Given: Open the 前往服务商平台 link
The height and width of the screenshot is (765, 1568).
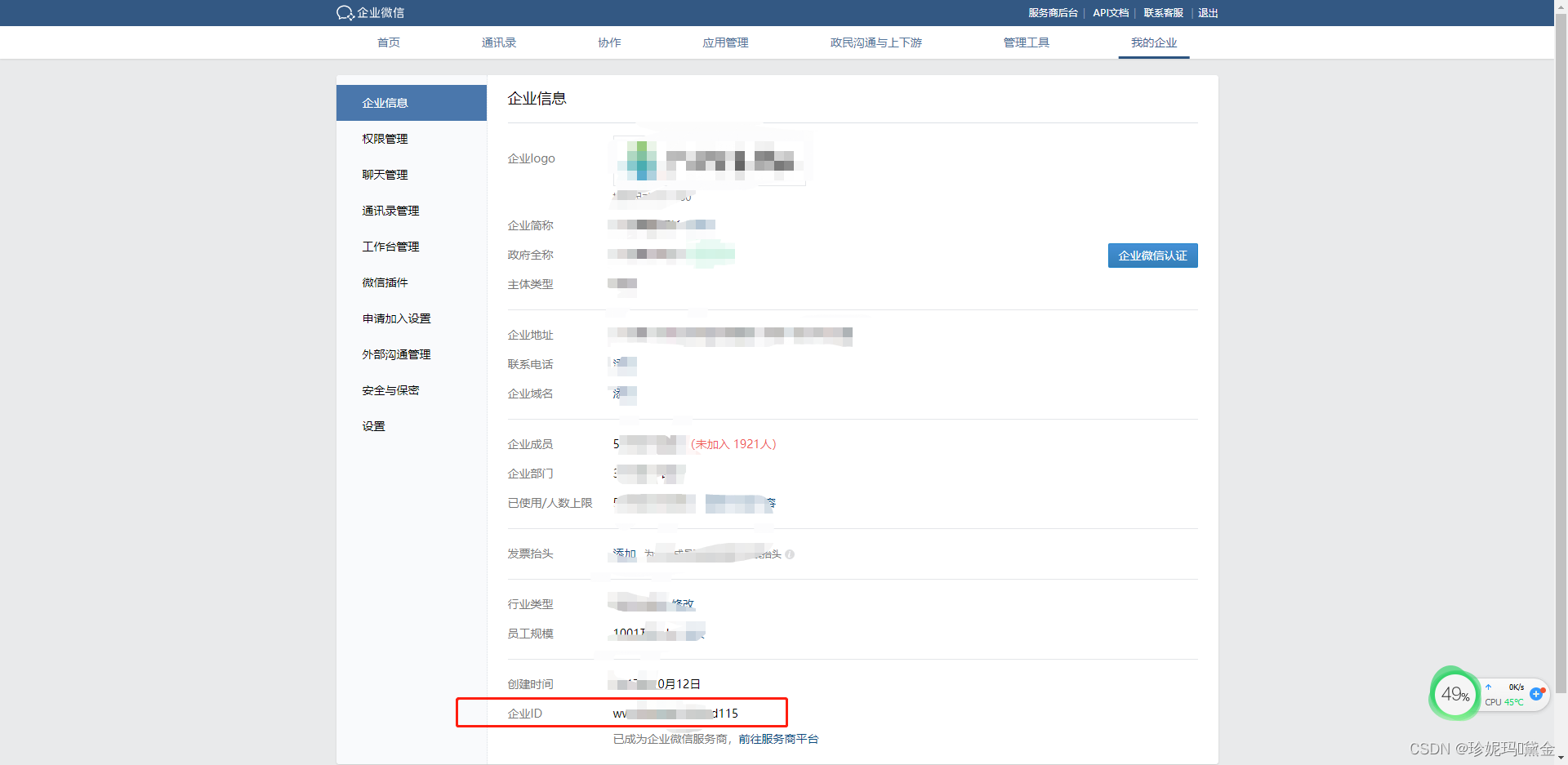Looking at the screenshot, I should click(778, 739).
